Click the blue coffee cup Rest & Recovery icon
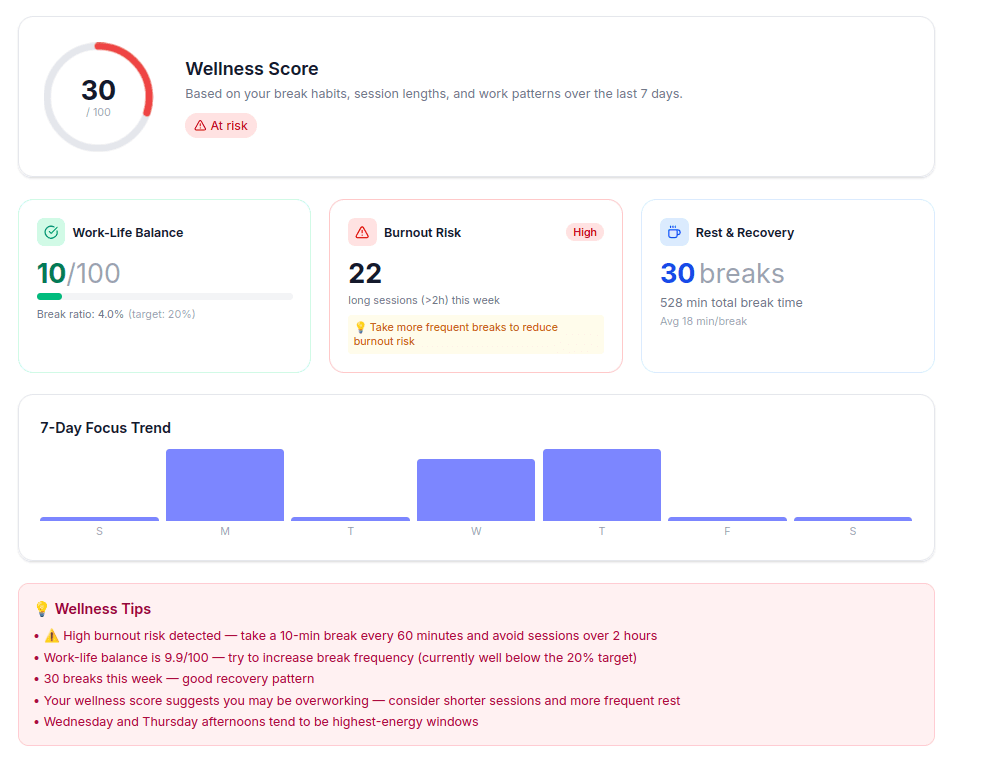 (674, 231)
